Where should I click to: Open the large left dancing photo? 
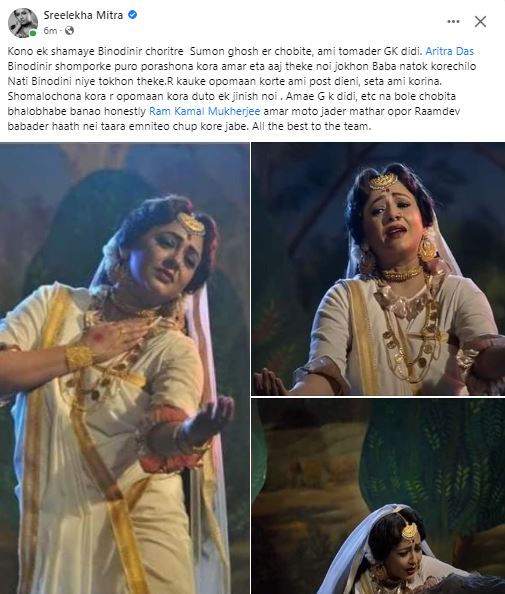125,368
